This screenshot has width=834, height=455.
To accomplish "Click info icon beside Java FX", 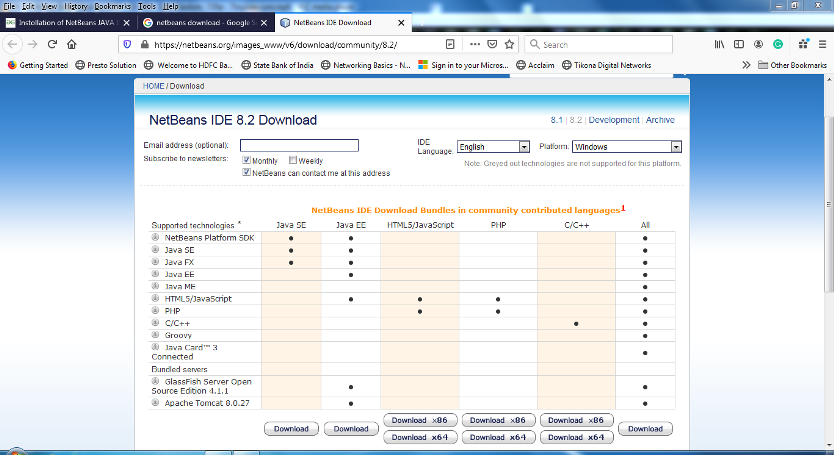I will (x=155, y=262).
